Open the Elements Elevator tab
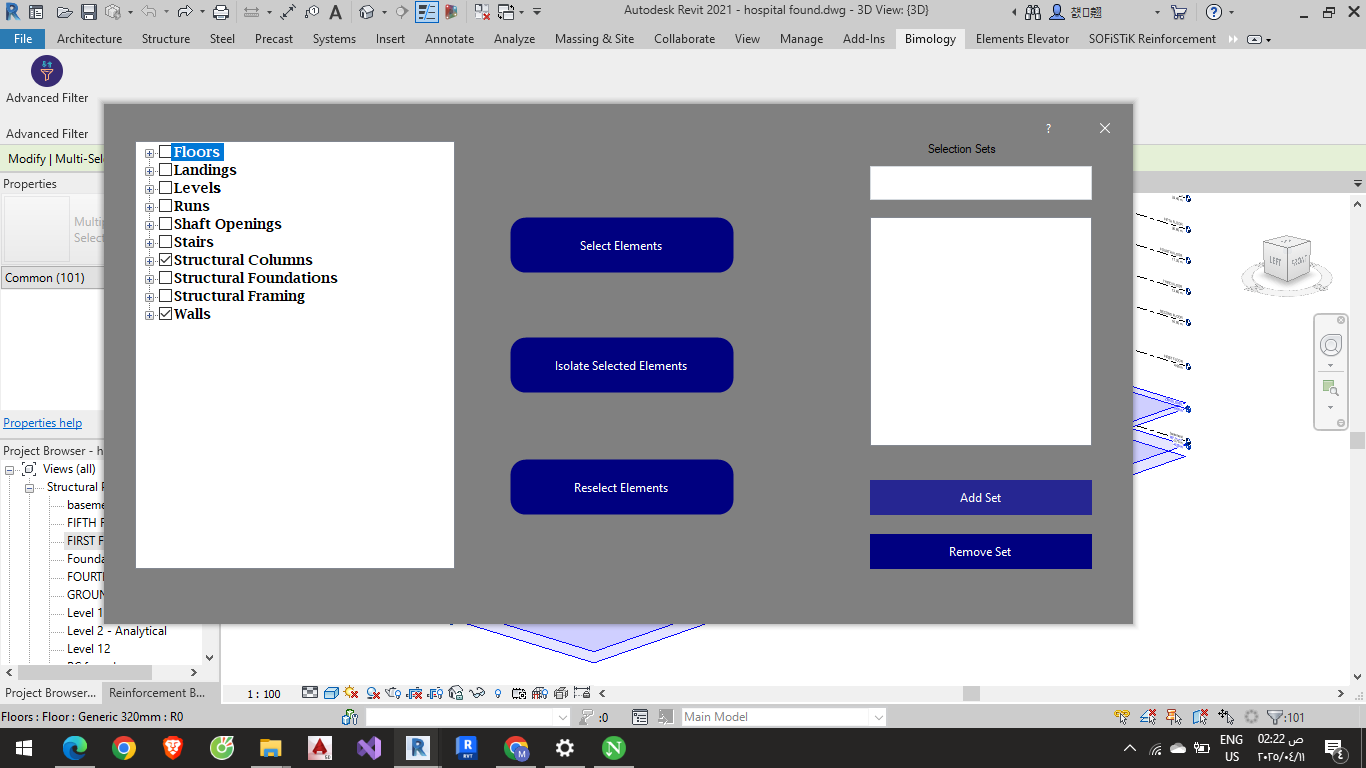Viewport: 1366px width, 768px height. click(1022, 39)
